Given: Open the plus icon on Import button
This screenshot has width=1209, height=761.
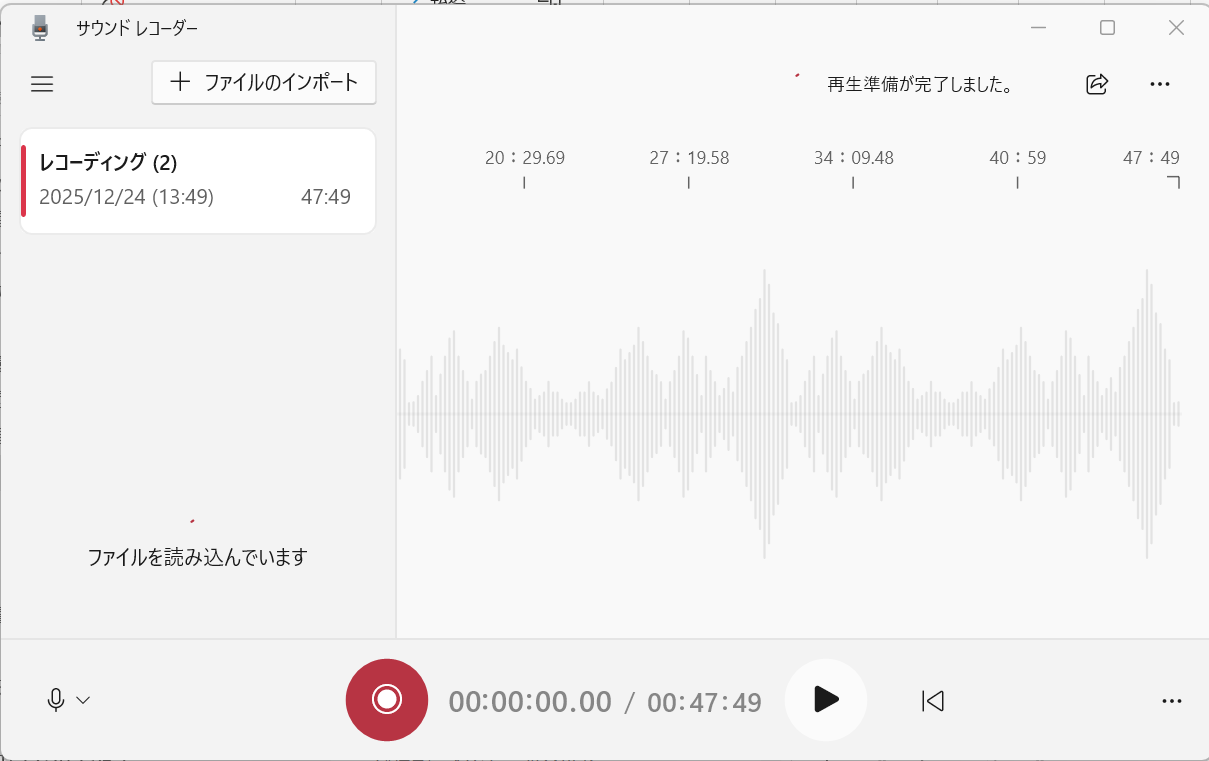Looking at the screenshot, I should [180, 82].
